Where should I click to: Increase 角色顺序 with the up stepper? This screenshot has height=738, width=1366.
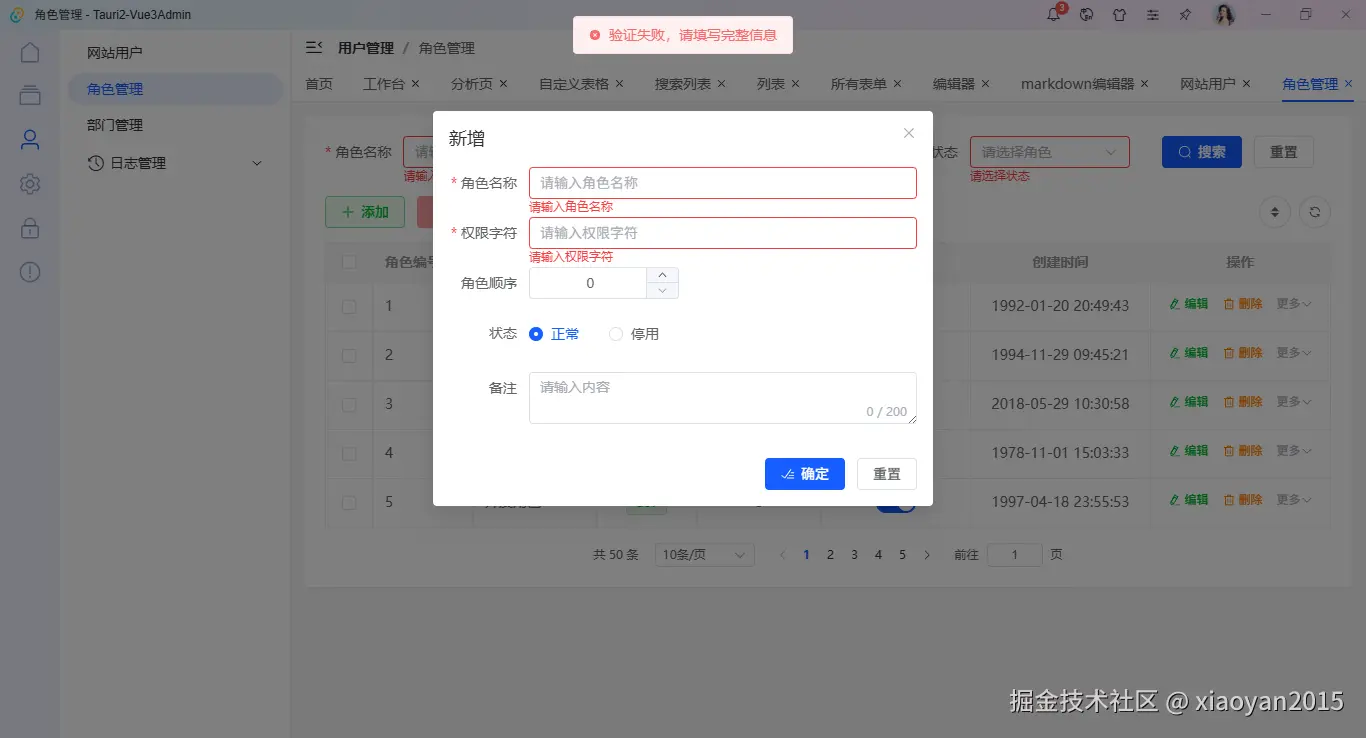click(662, 273)
